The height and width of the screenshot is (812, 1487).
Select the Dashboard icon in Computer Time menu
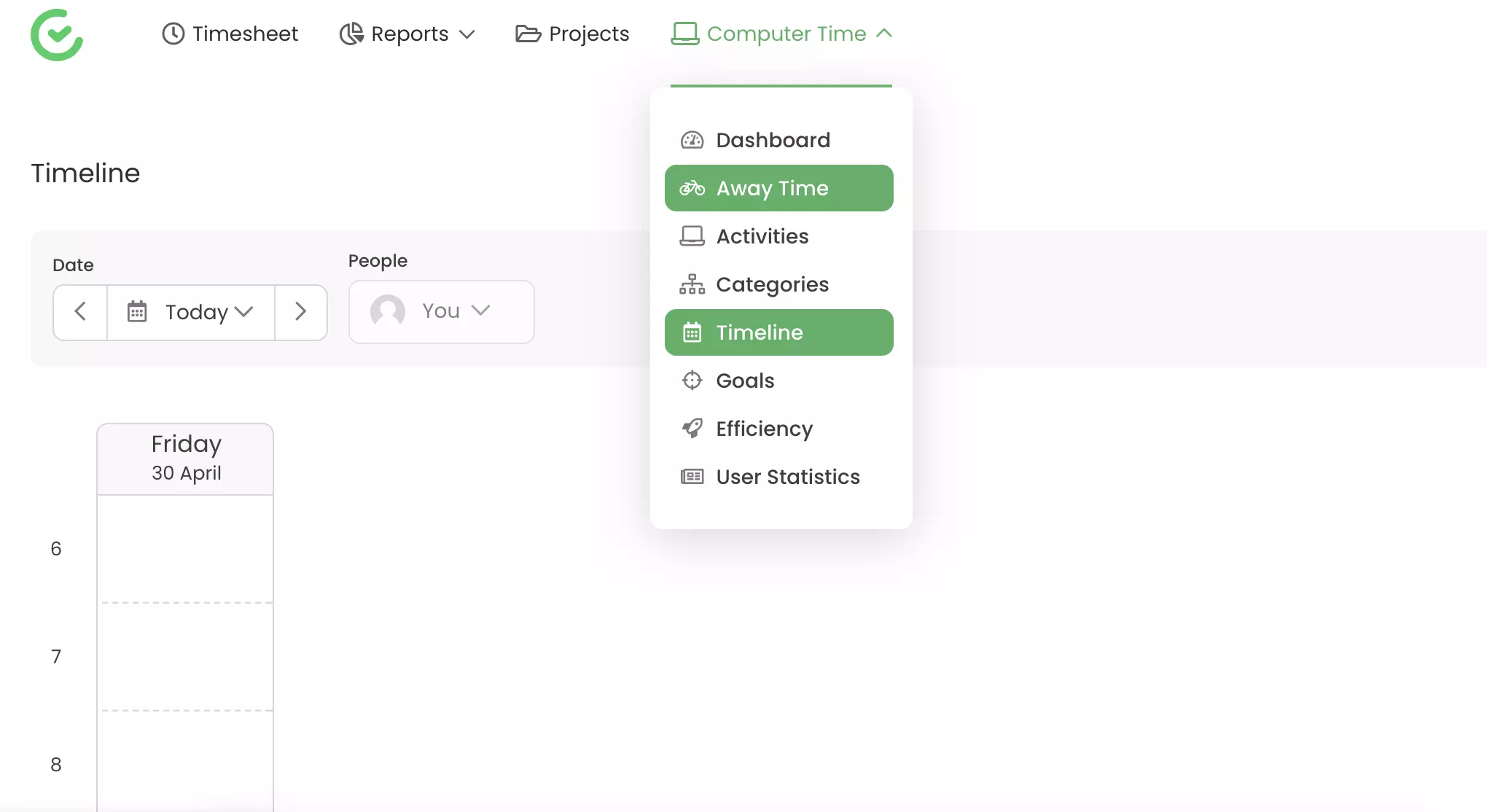click(x=691, y=140)
